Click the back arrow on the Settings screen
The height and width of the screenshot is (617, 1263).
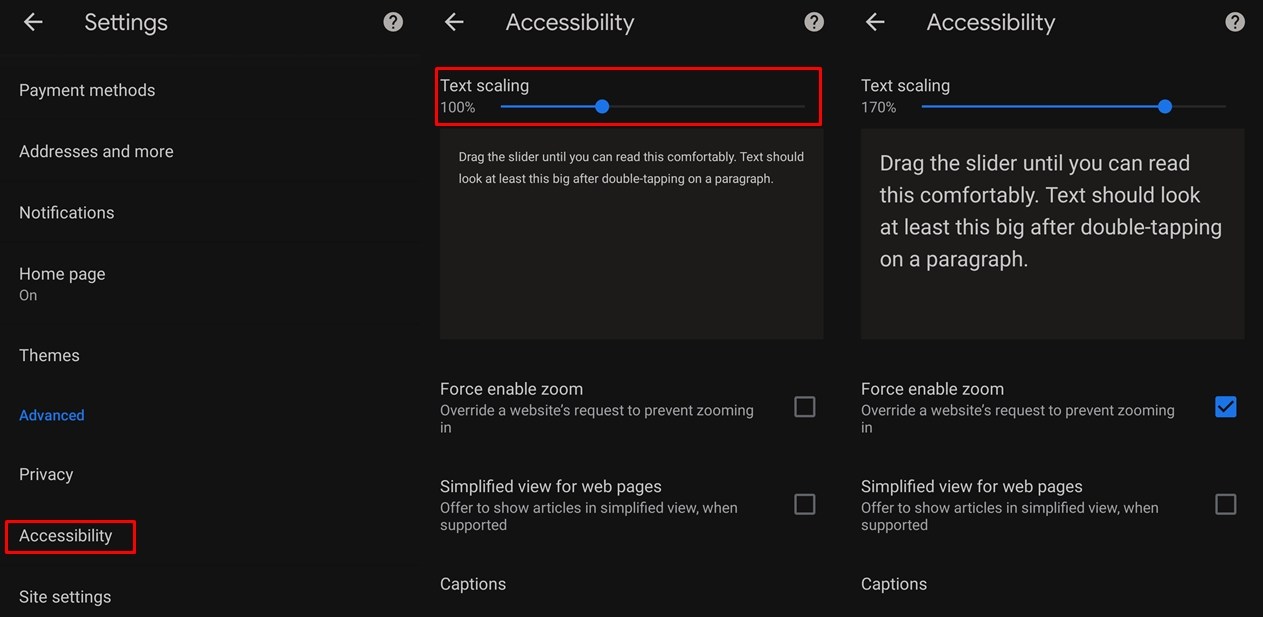[31, 21]
